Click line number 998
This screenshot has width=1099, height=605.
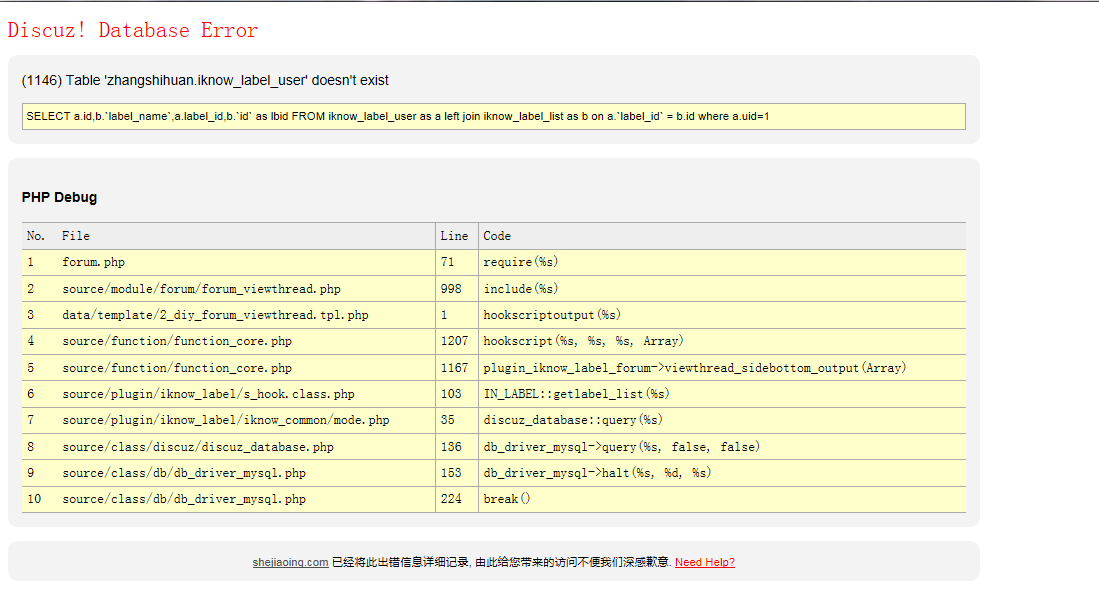point(451,289)
